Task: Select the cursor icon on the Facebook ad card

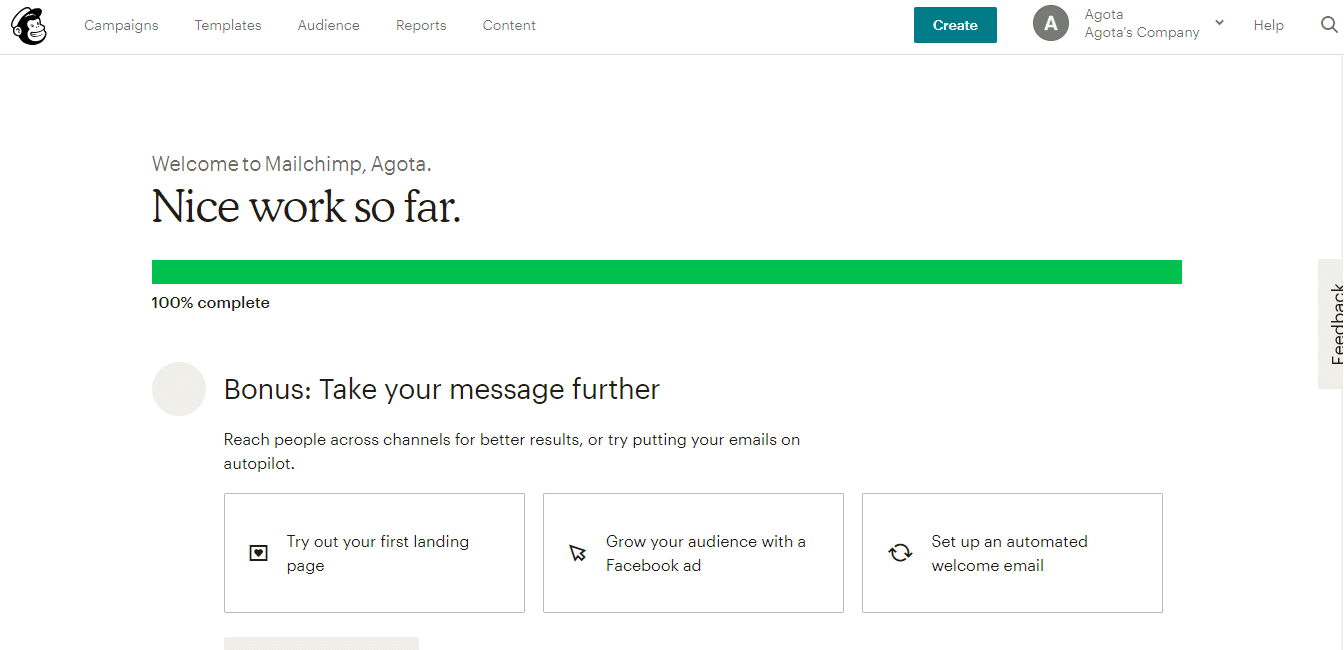Action: tap(577, 552)
